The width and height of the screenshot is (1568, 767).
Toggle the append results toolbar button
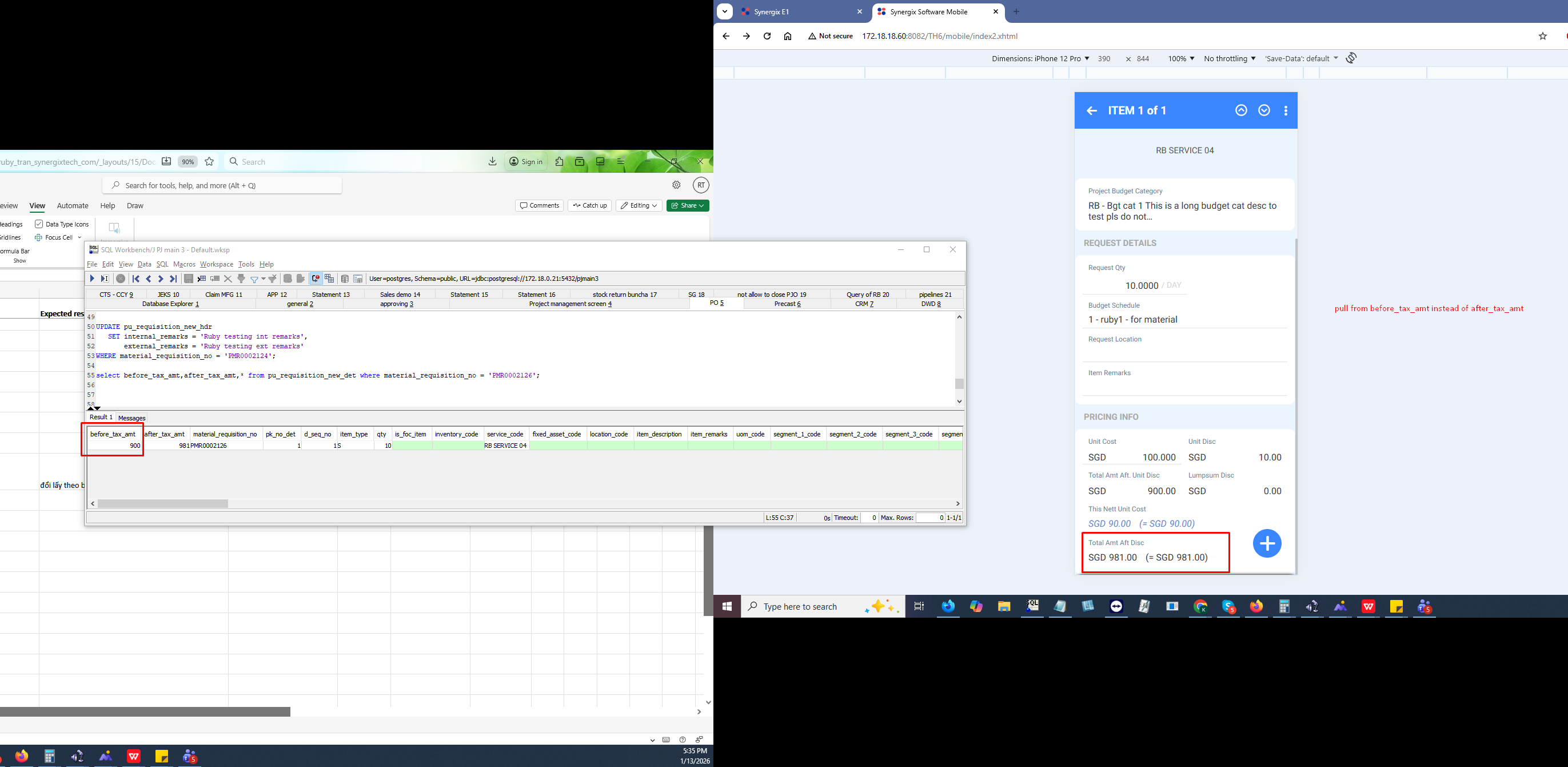329,279
